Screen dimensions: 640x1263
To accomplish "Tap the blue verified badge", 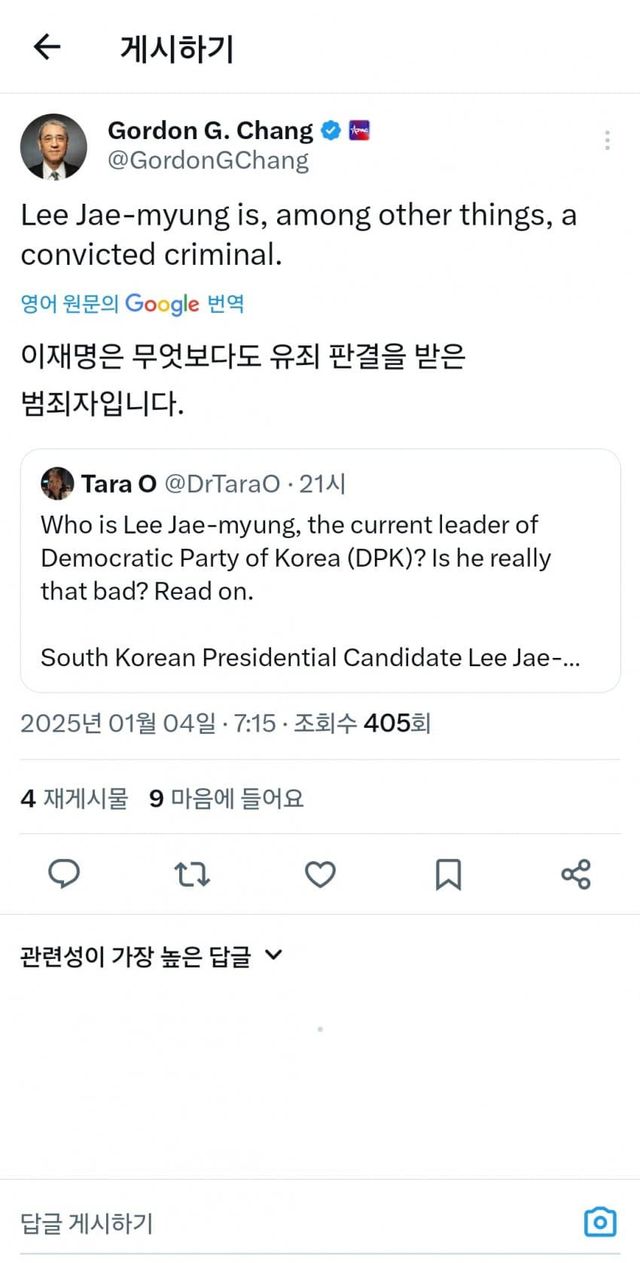I will [331, 130].
